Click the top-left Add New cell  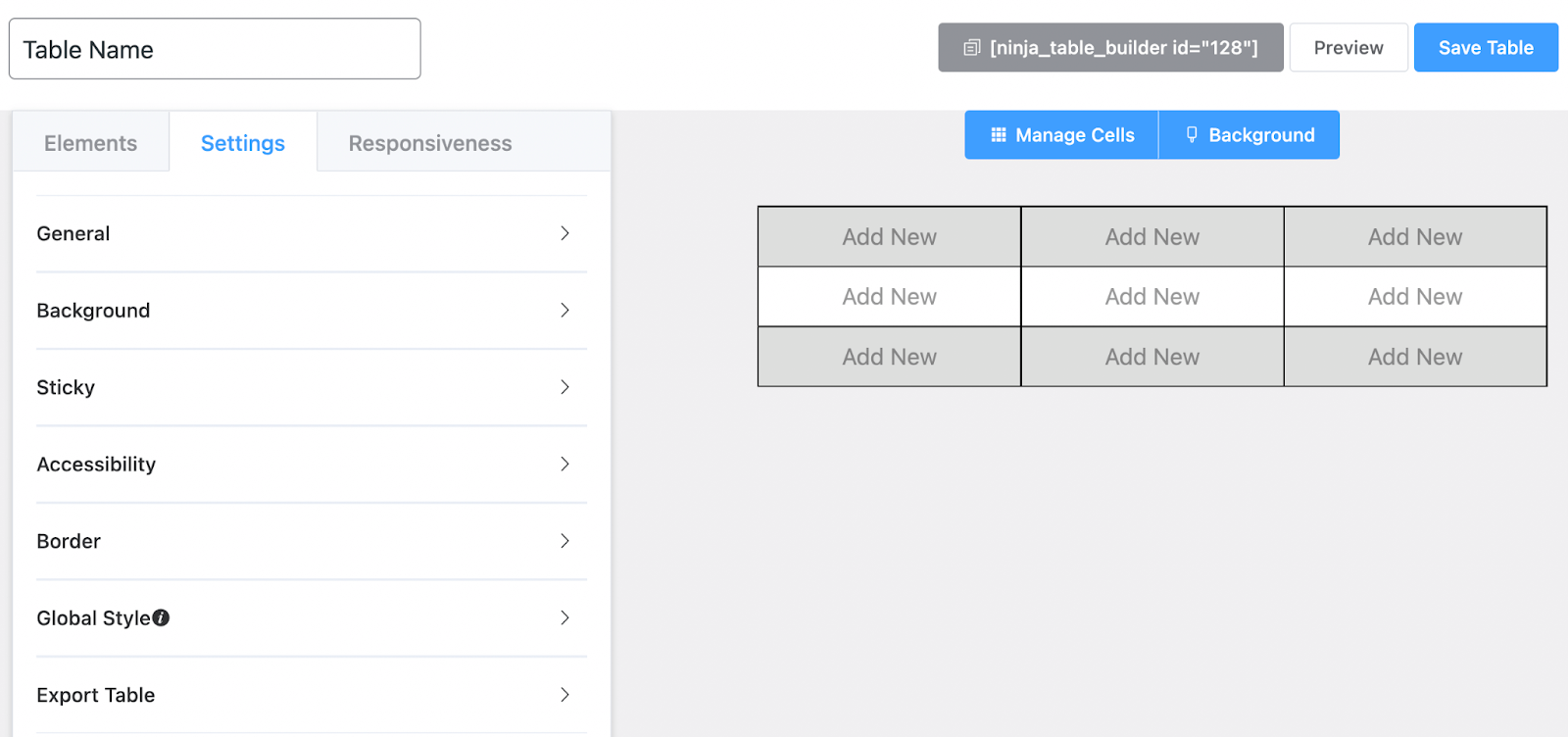889,237
